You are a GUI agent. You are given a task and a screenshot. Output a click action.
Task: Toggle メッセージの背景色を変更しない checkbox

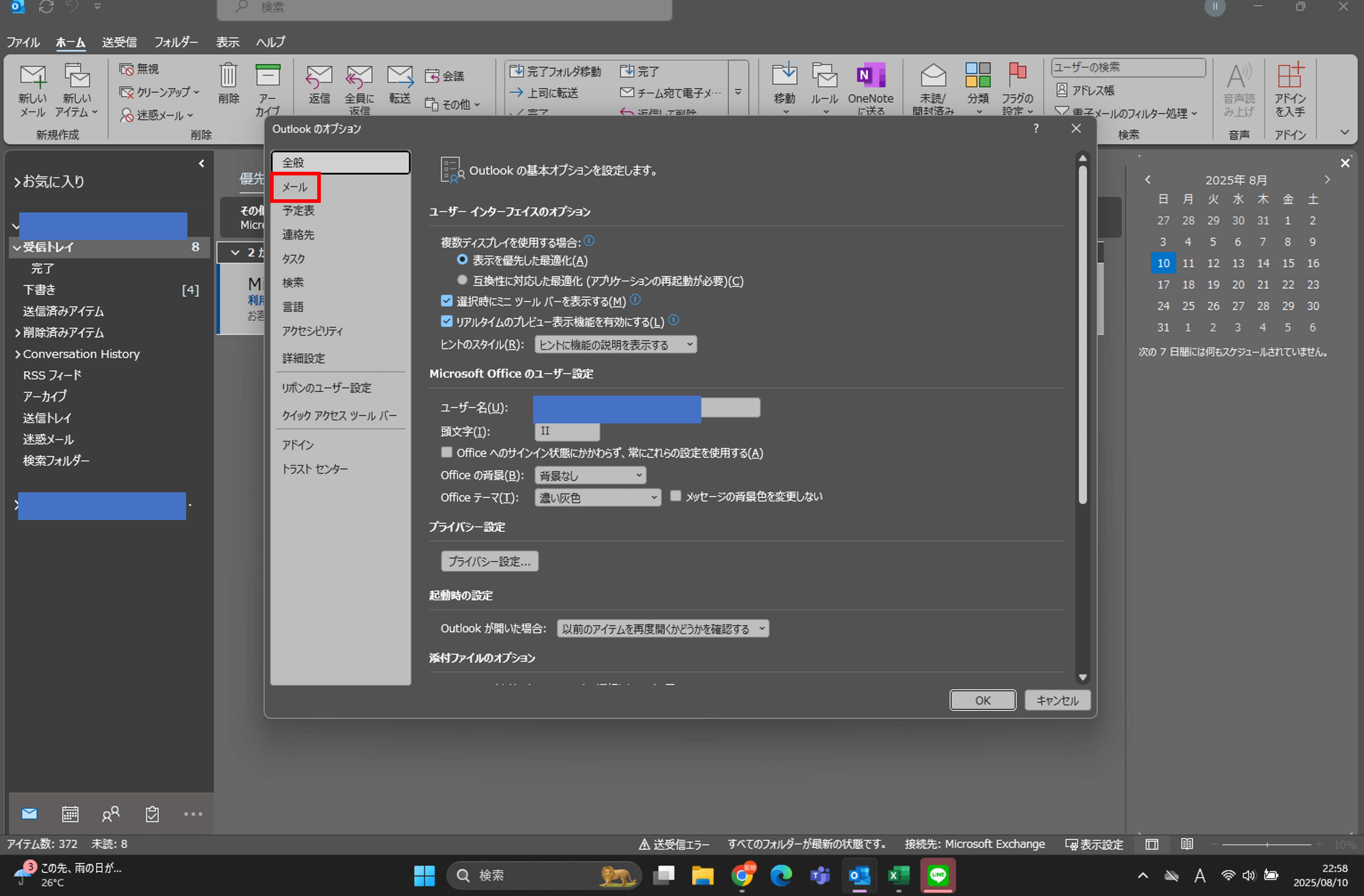point(676,496)
